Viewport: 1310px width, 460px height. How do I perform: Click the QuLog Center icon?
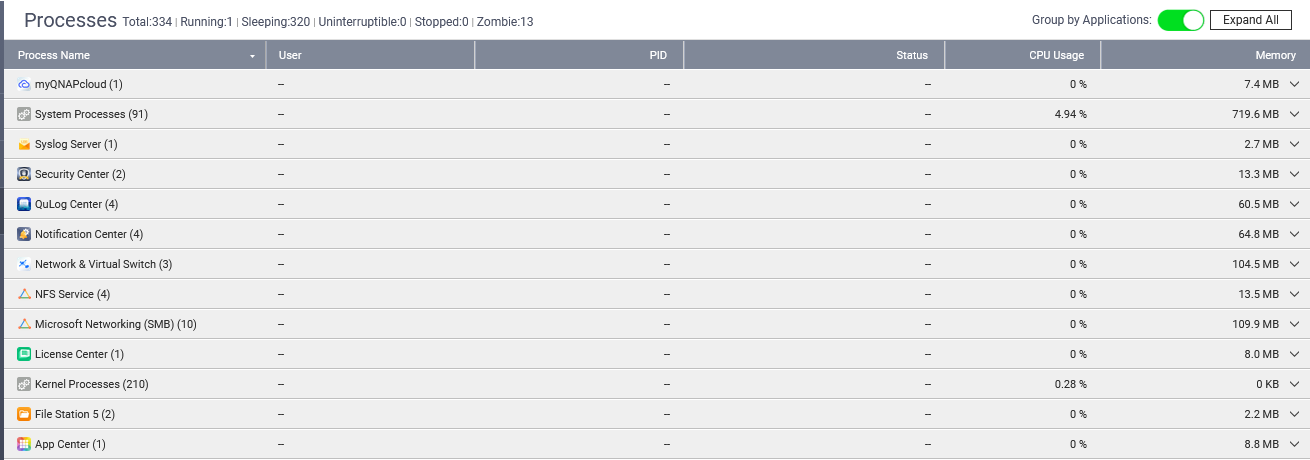click(x=24, y=205)
